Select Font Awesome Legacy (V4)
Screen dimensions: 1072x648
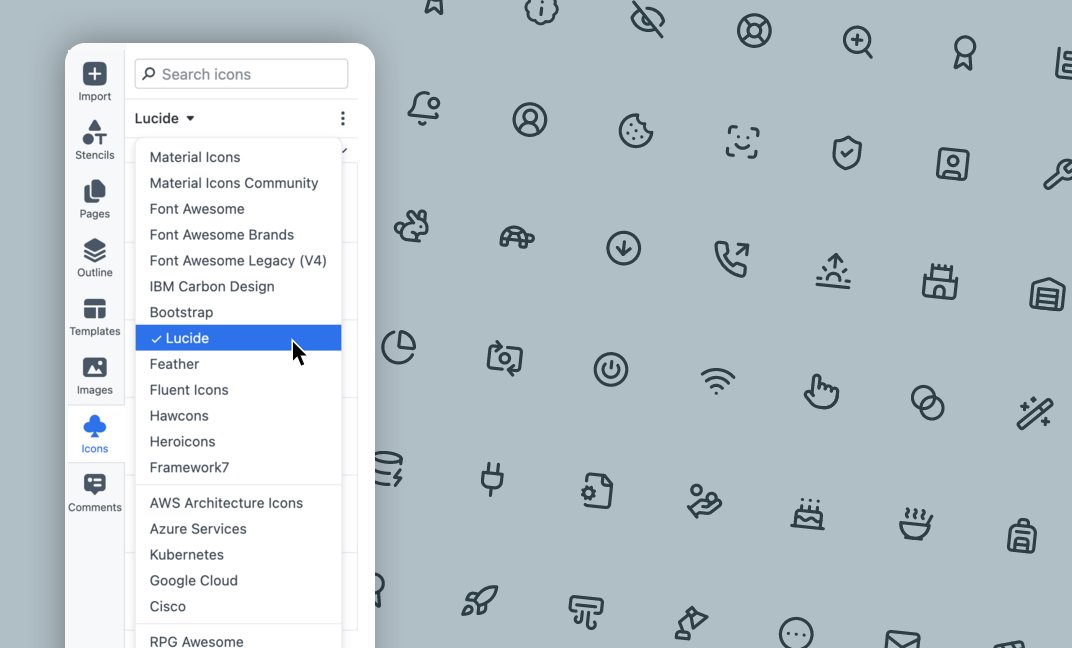[x=238, y=261]
